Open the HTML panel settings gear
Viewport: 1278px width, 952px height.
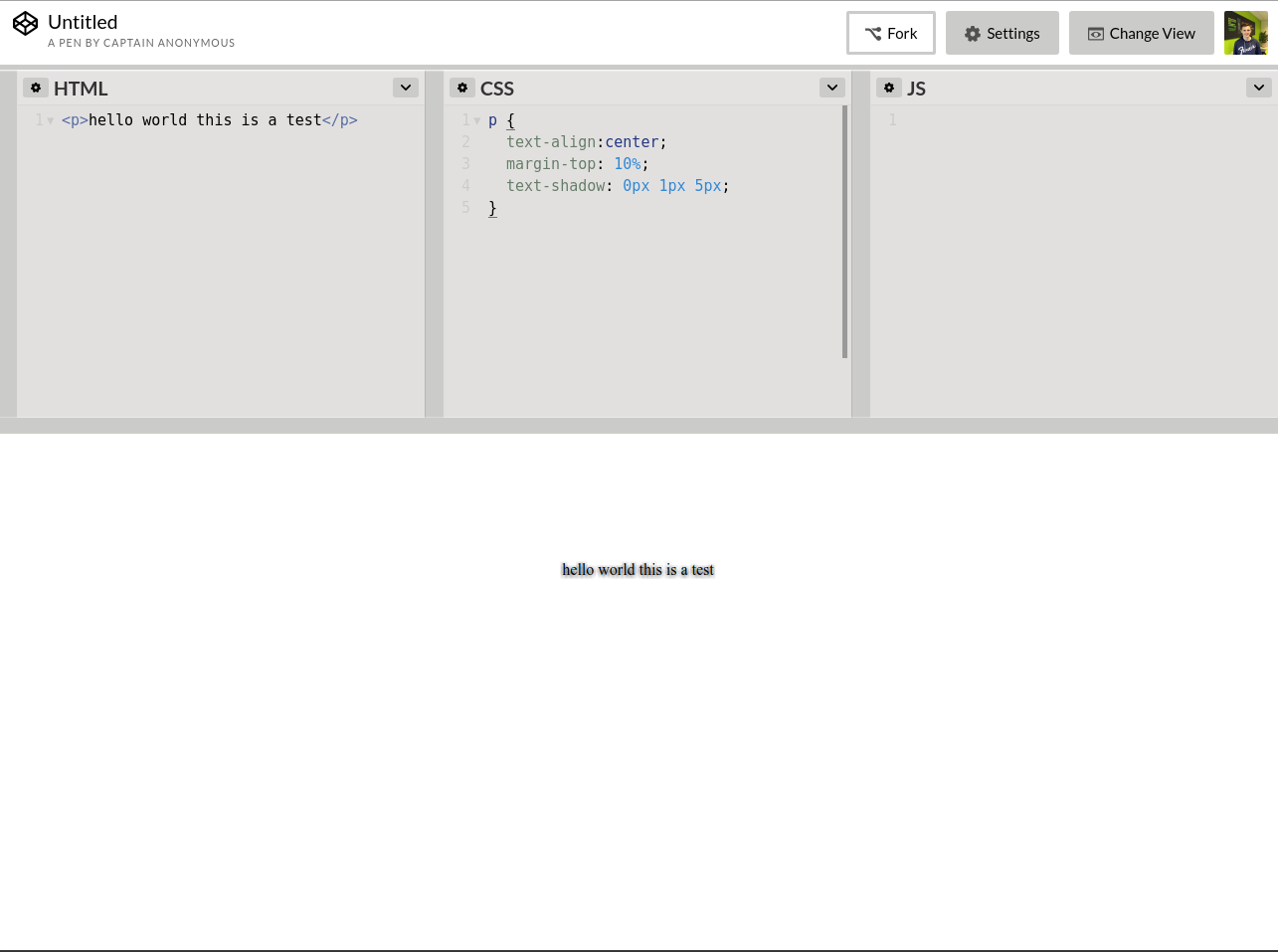tap(36, 88)
